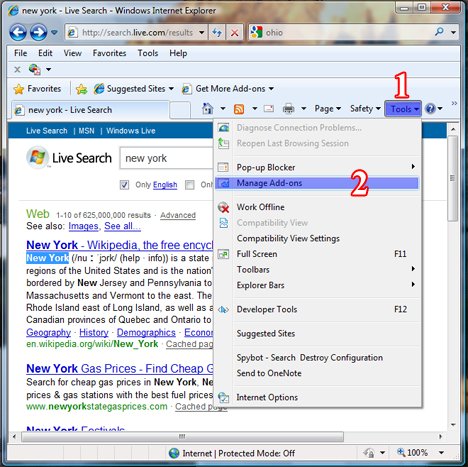The width and height of the screenshot is (468, 467).
Task: Open the Advanced search link
Action: (x=178, y=215)
